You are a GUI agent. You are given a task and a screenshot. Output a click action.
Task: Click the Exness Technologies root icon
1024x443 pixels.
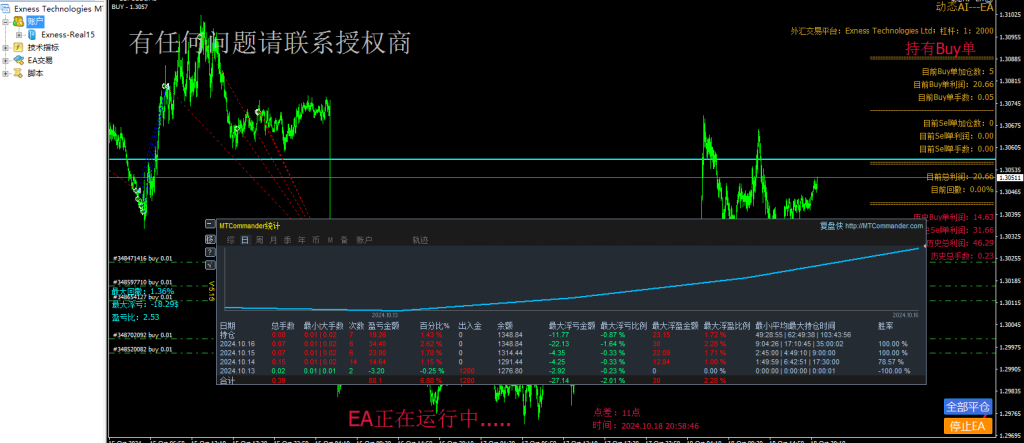[6, 9]
